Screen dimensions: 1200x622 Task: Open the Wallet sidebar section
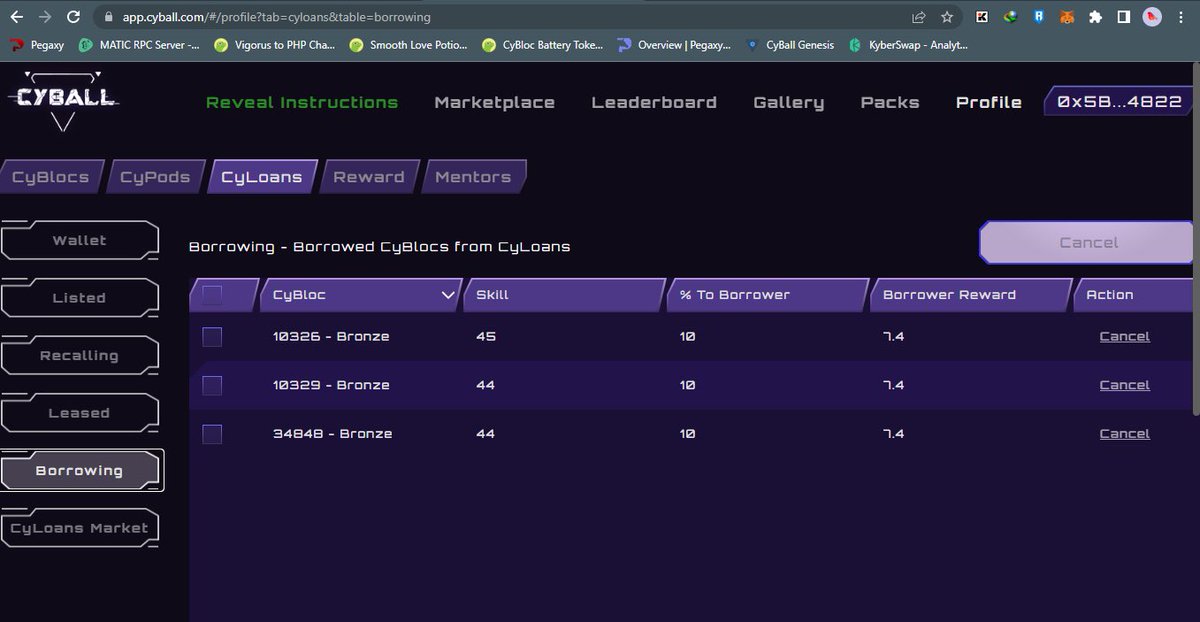(x=80, y=240)
